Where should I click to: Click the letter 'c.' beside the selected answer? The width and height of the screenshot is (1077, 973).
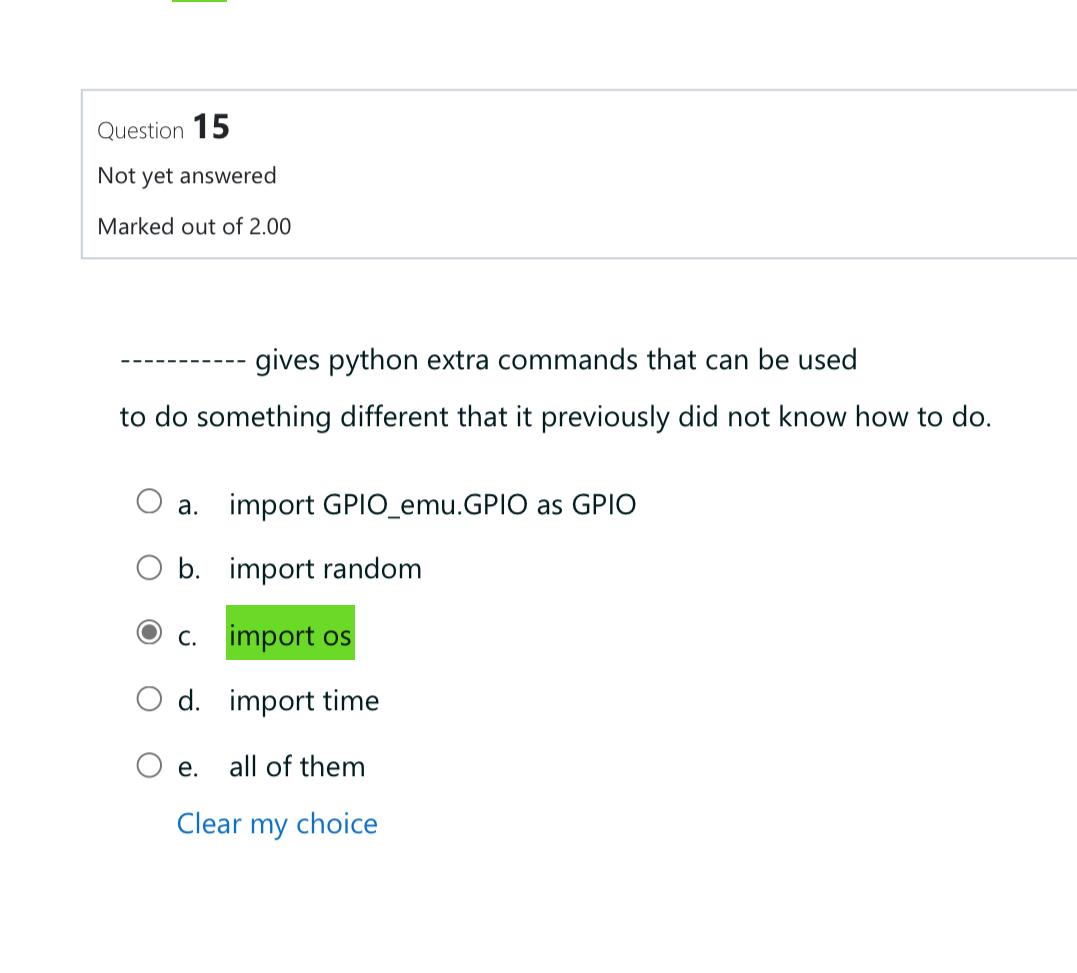pyautogui.click(x=186, y=635)
